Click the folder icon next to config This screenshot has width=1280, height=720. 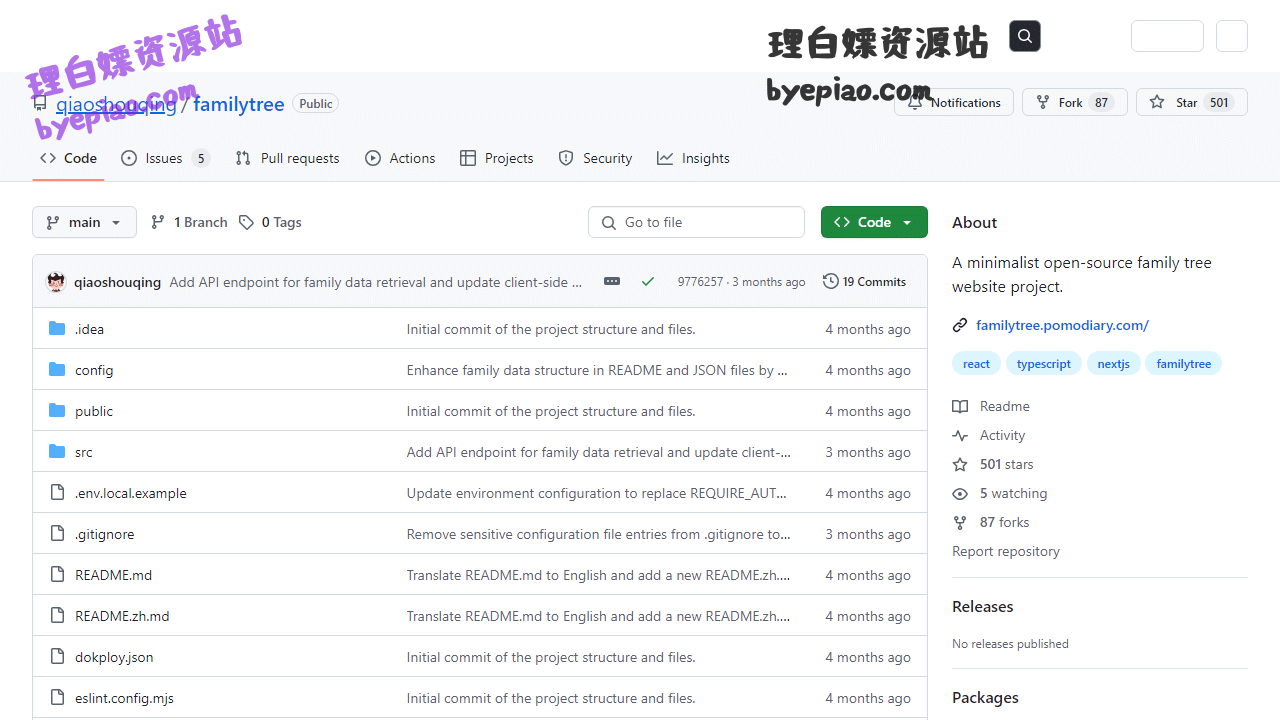point(57,370)
